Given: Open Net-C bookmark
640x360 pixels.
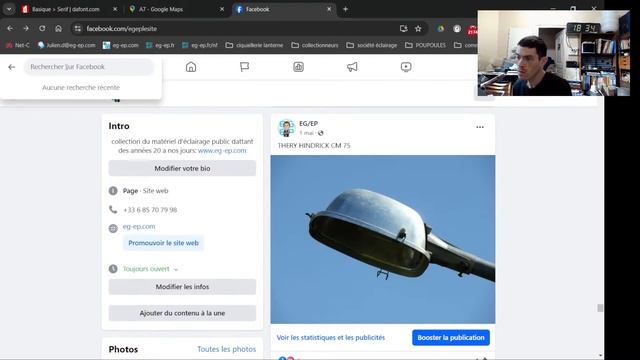Looking at the screenshot, I should pos(18,45).
